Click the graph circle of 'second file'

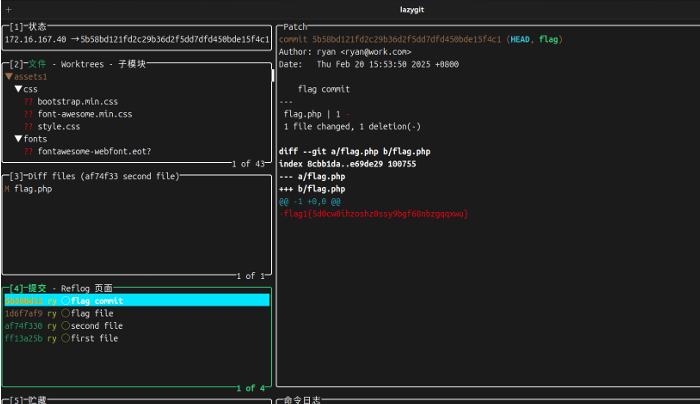click(x=66, y=325)
